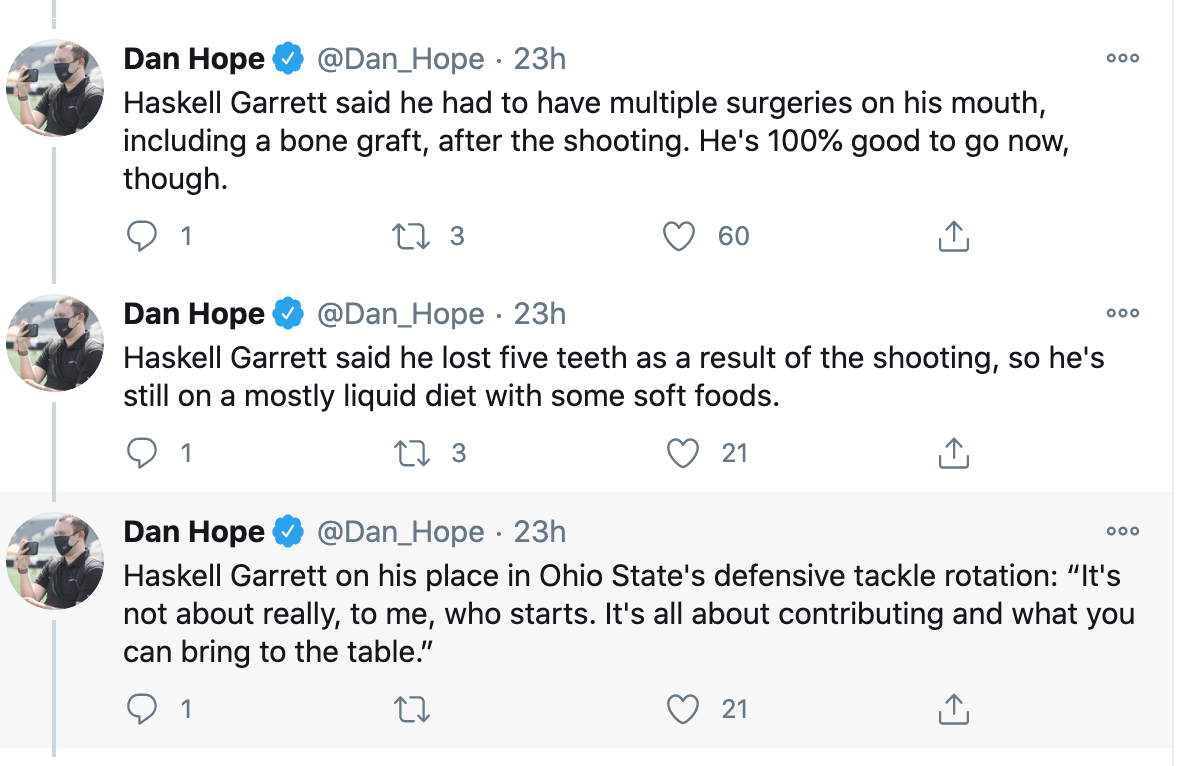1178x766 pixels.
Task: Share the bone graft surgeries tweet
Action: [x=954, y=236]
